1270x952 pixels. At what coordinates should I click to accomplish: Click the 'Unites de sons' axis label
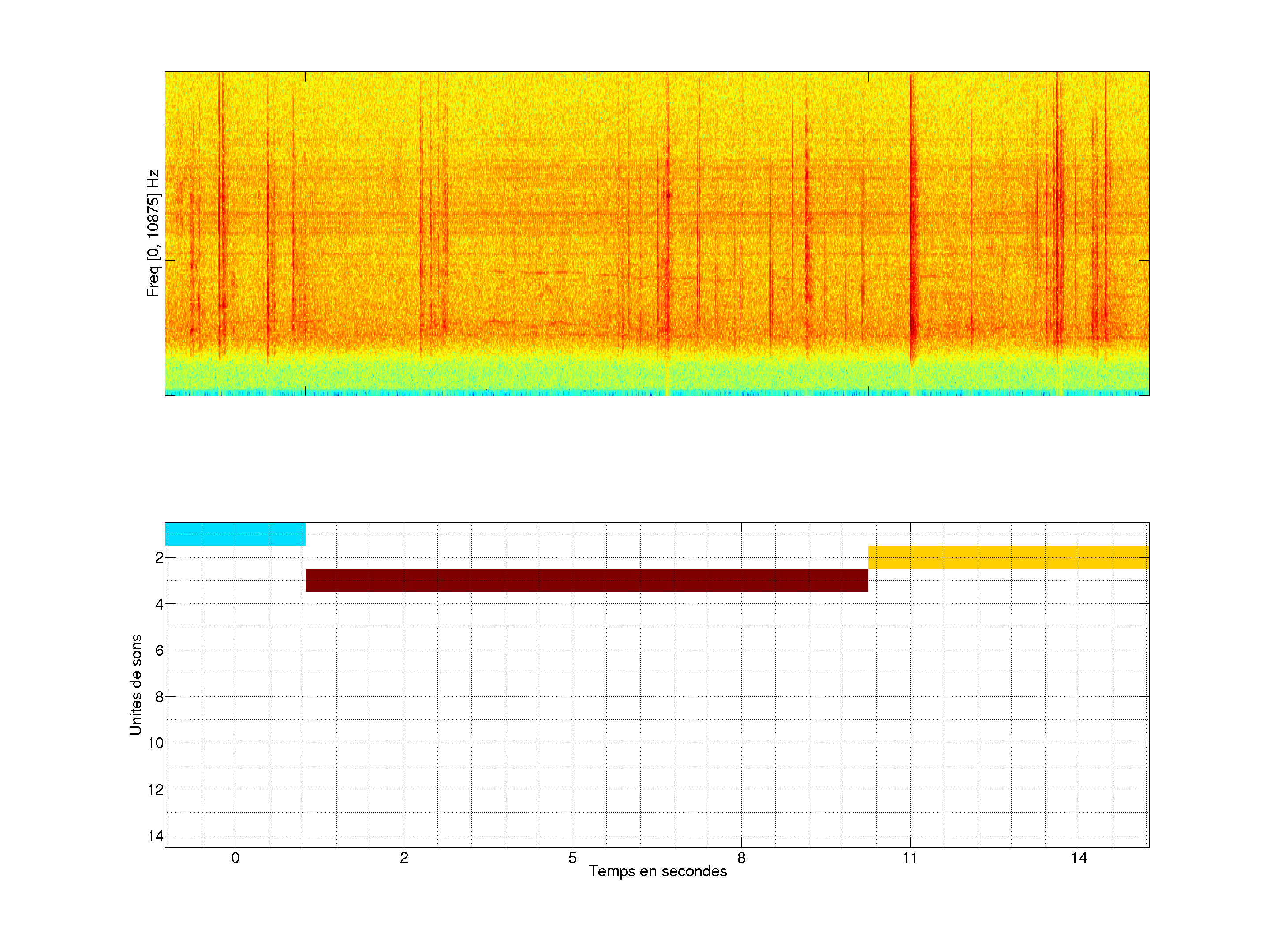[135, 684]
